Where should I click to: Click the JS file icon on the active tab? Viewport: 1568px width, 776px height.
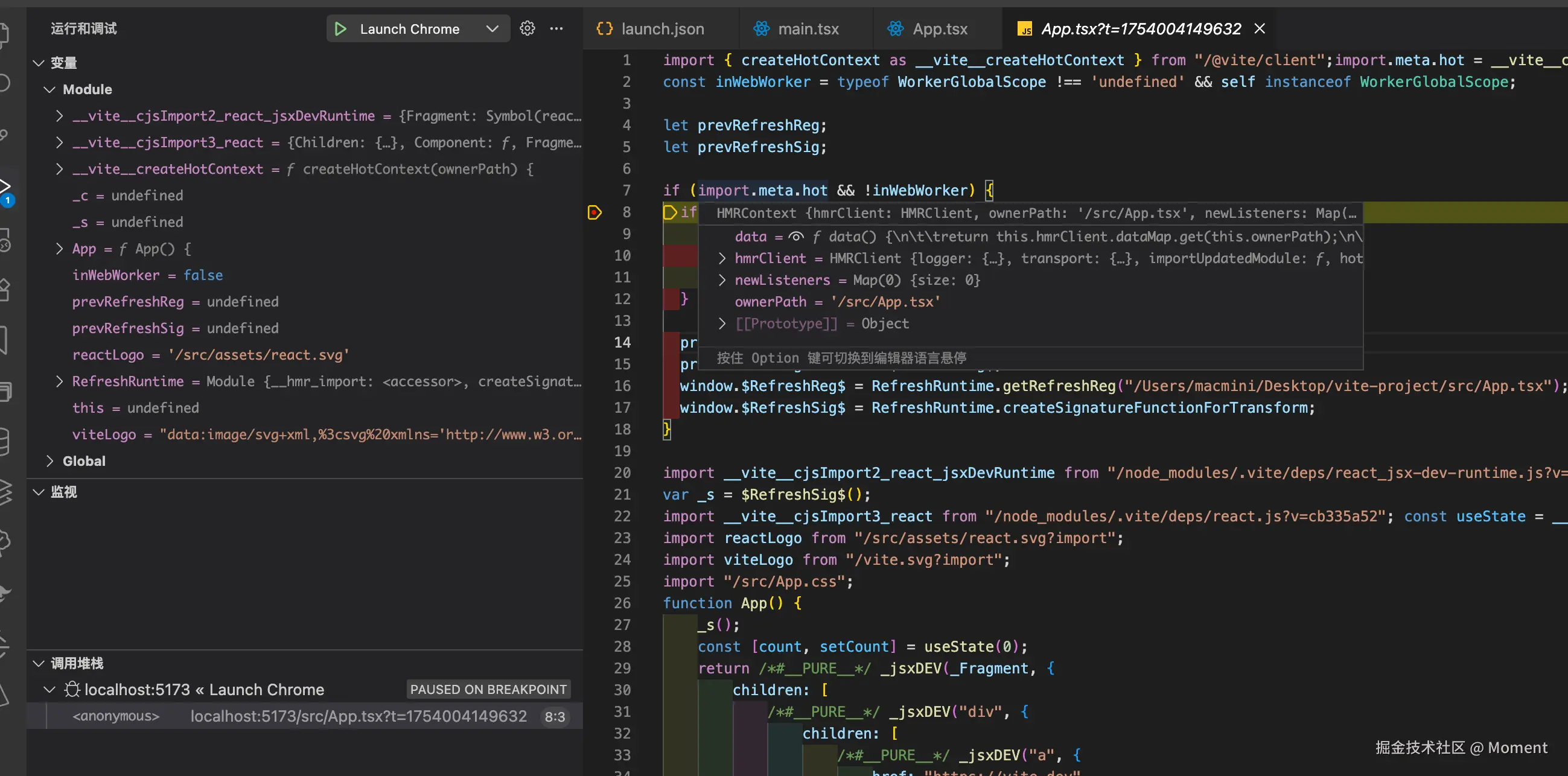1025,29
